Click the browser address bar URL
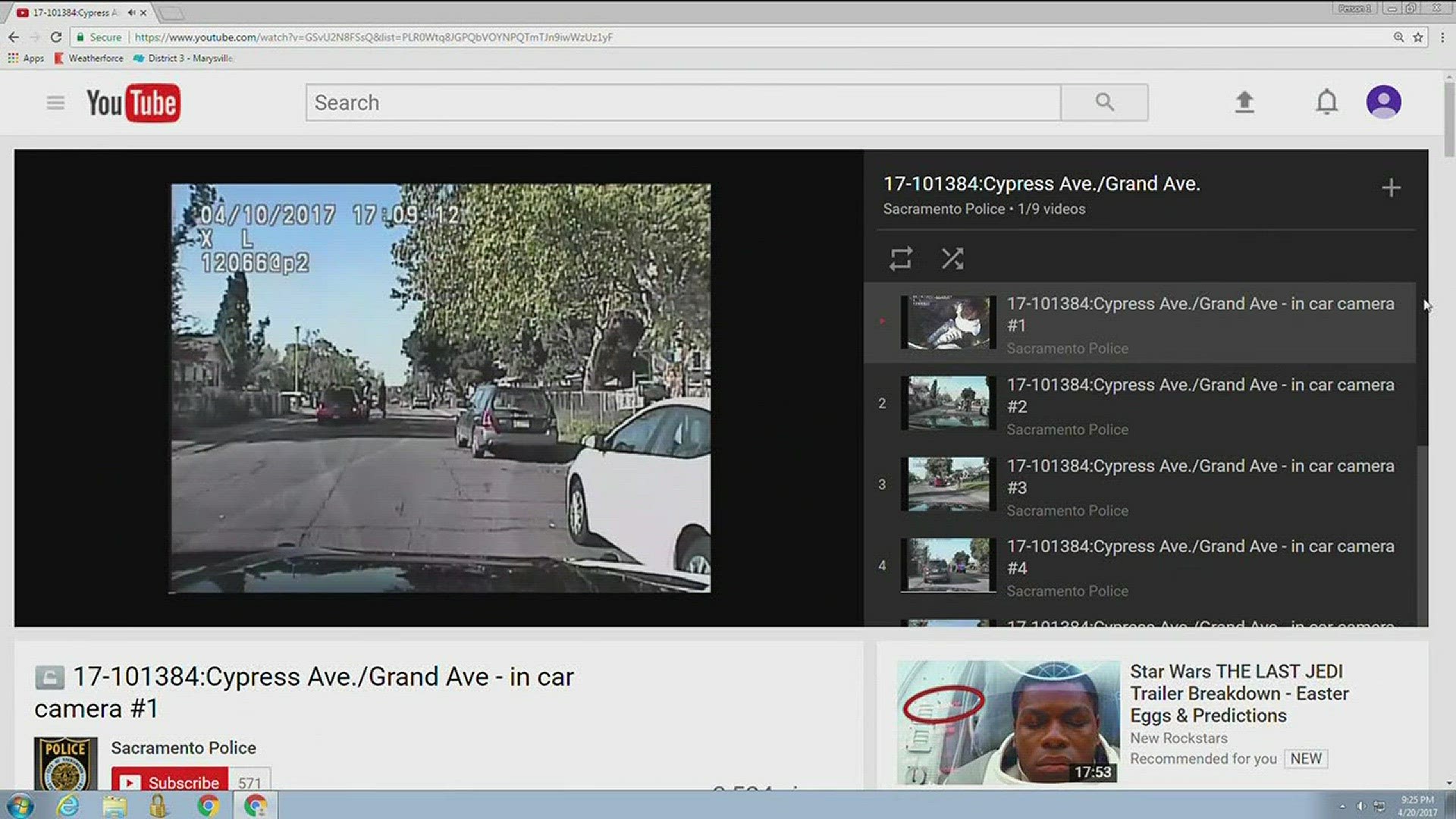This screenshot has height=819, width=1456. (x=373, y=36)
